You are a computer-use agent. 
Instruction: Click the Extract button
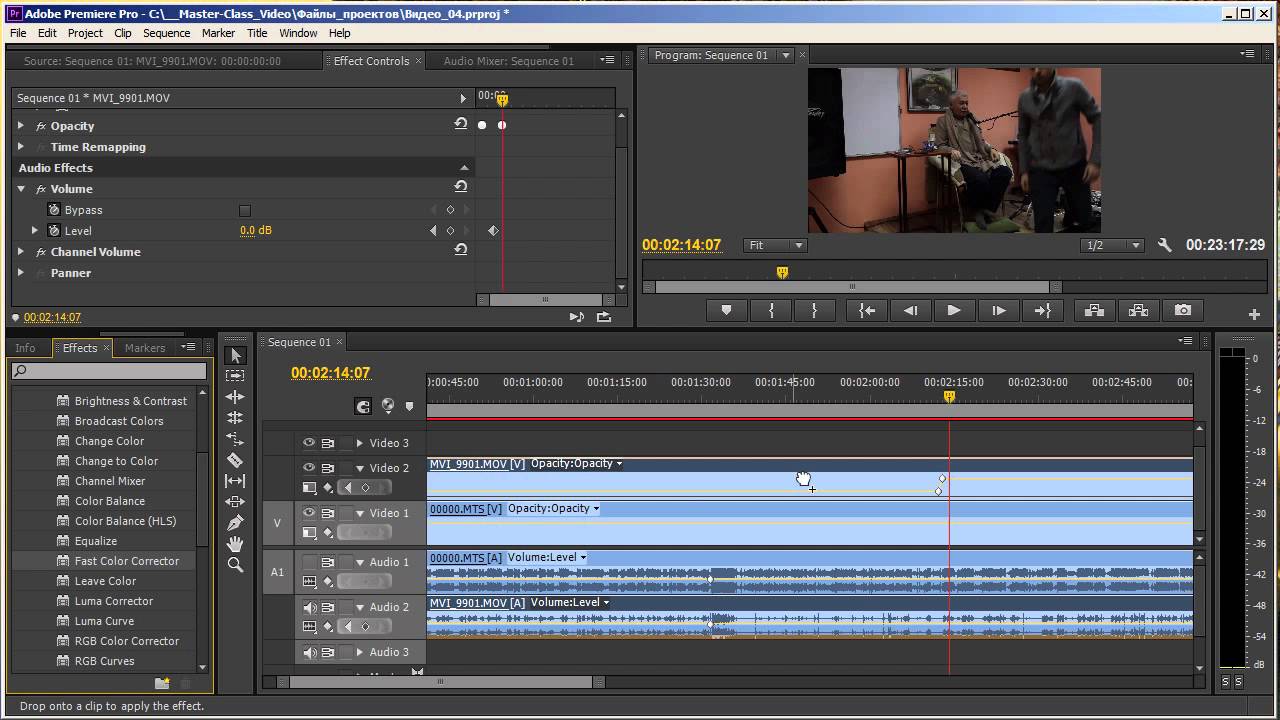[1138, 311]
